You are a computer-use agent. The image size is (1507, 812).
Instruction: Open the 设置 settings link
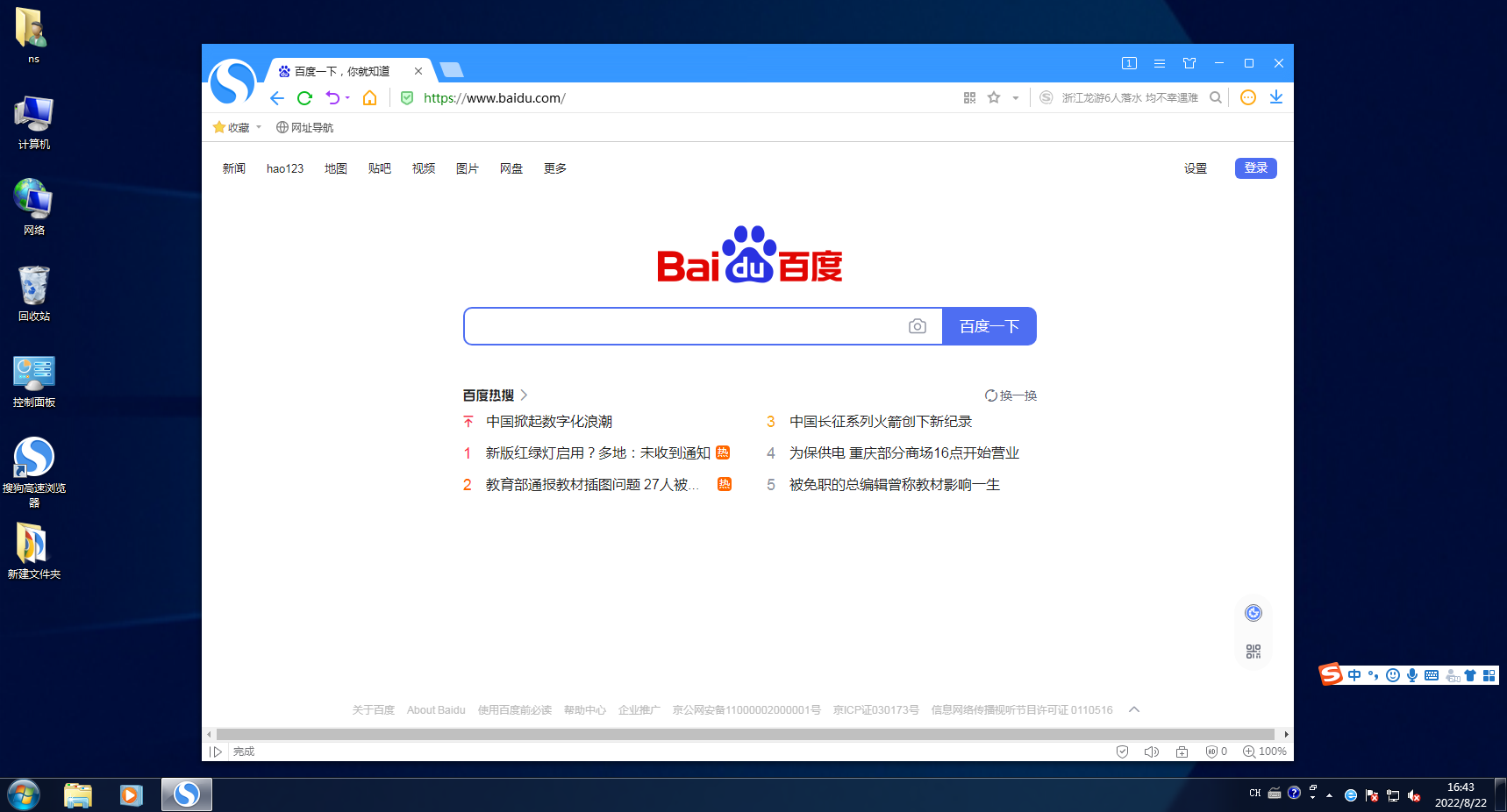coord(1196,168)
